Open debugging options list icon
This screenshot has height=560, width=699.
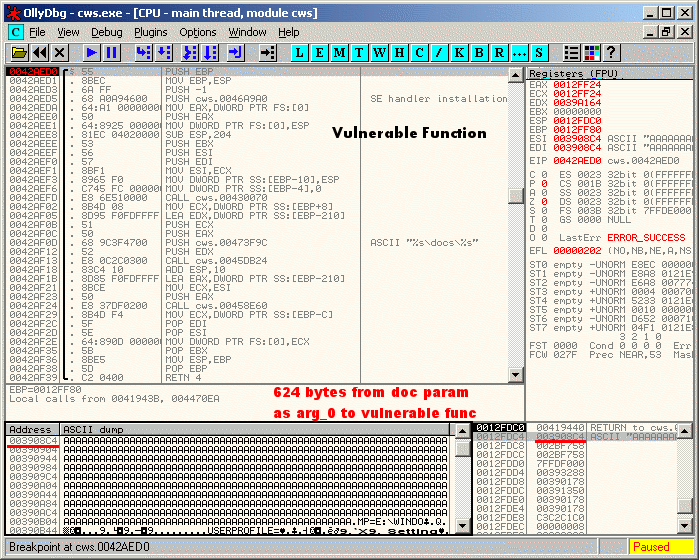click(572, 53)
